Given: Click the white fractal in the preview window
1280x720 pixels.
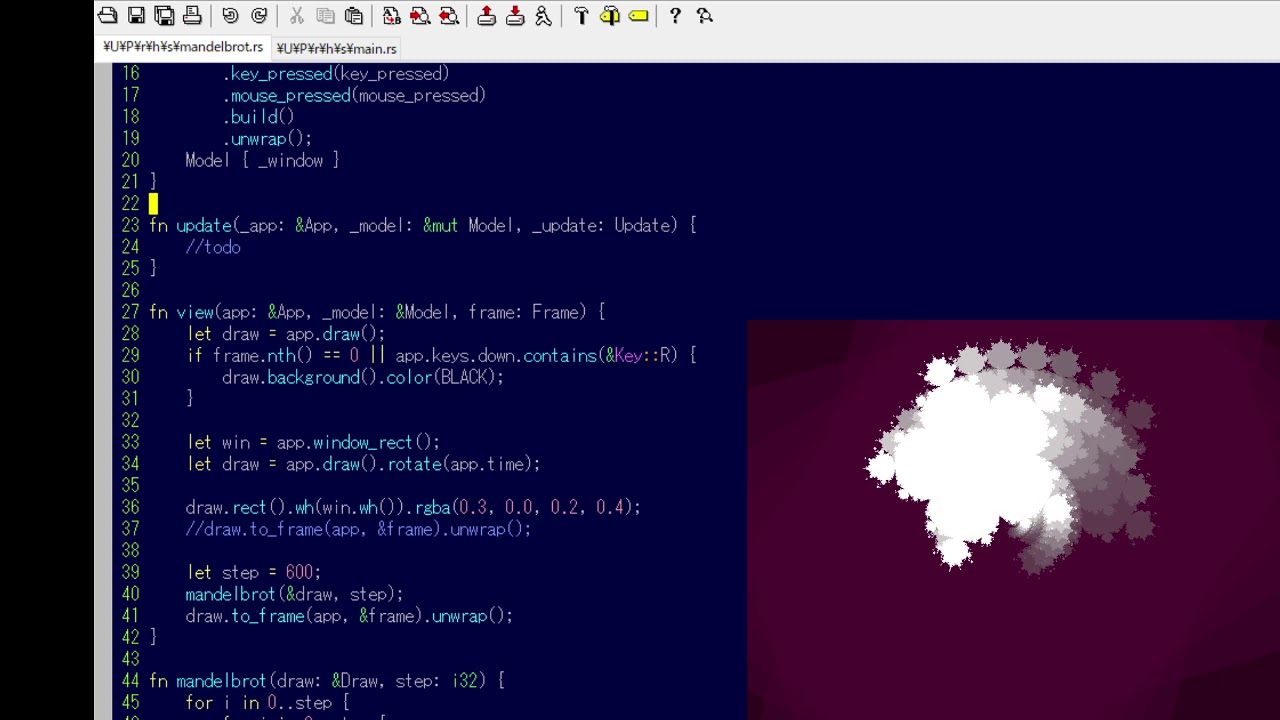Looking at the screenshot, I should coord(1010,457).
